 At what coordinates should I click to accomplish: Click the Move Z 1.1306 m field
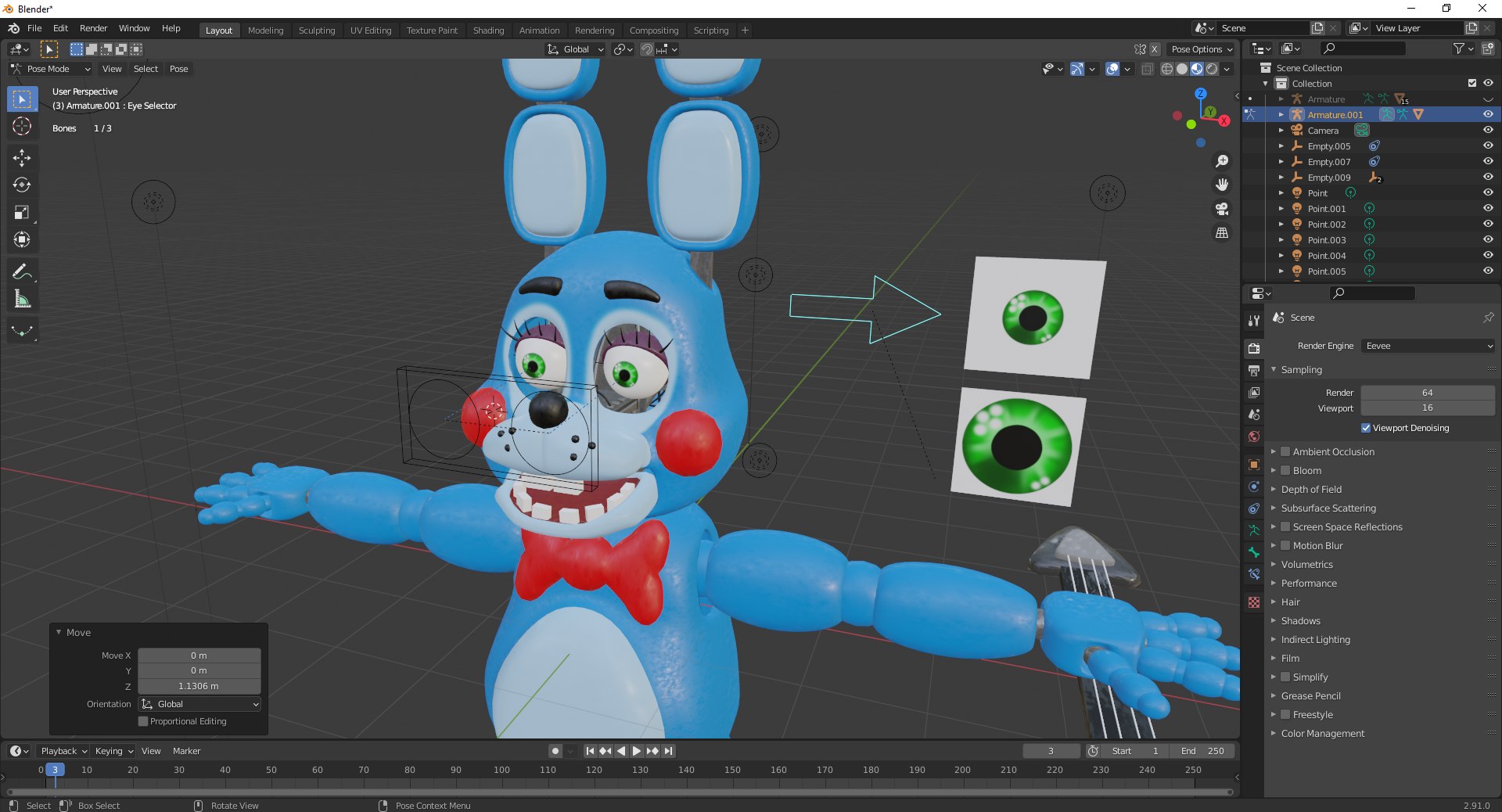pos(199,686)
